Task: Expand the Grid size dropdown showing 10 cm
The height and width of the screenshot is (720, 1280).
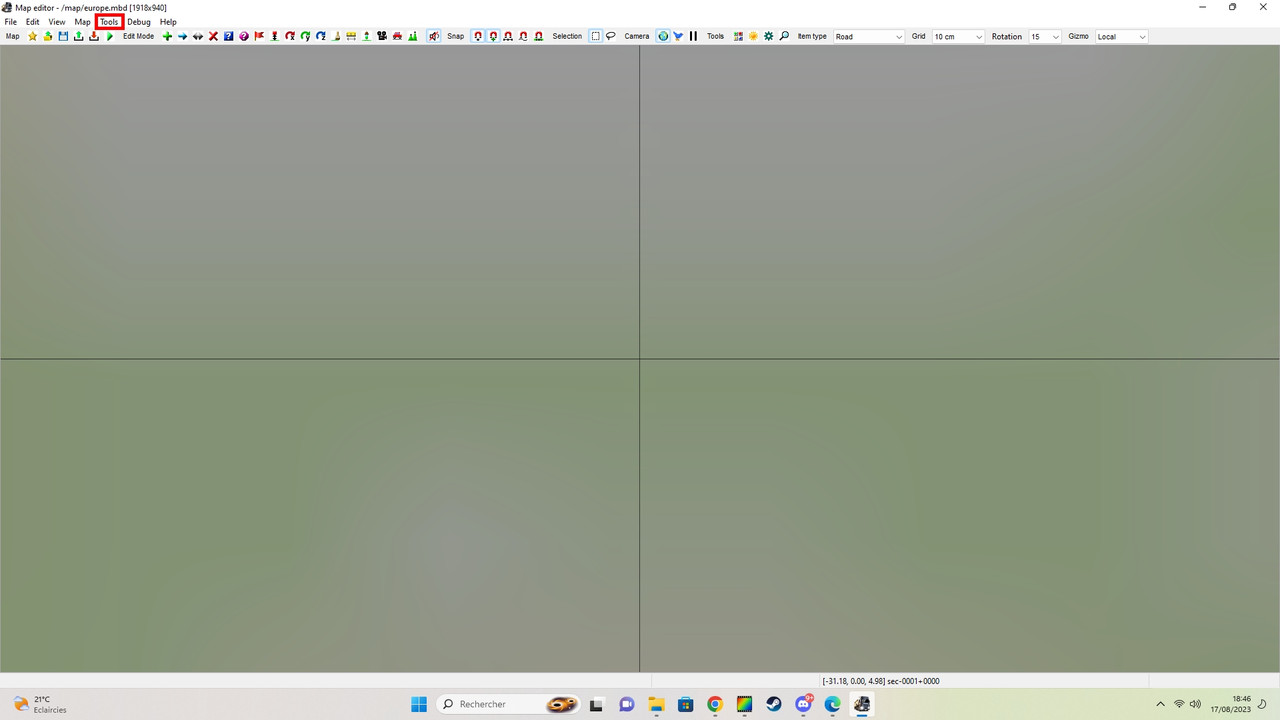Action: coord(958,36)
